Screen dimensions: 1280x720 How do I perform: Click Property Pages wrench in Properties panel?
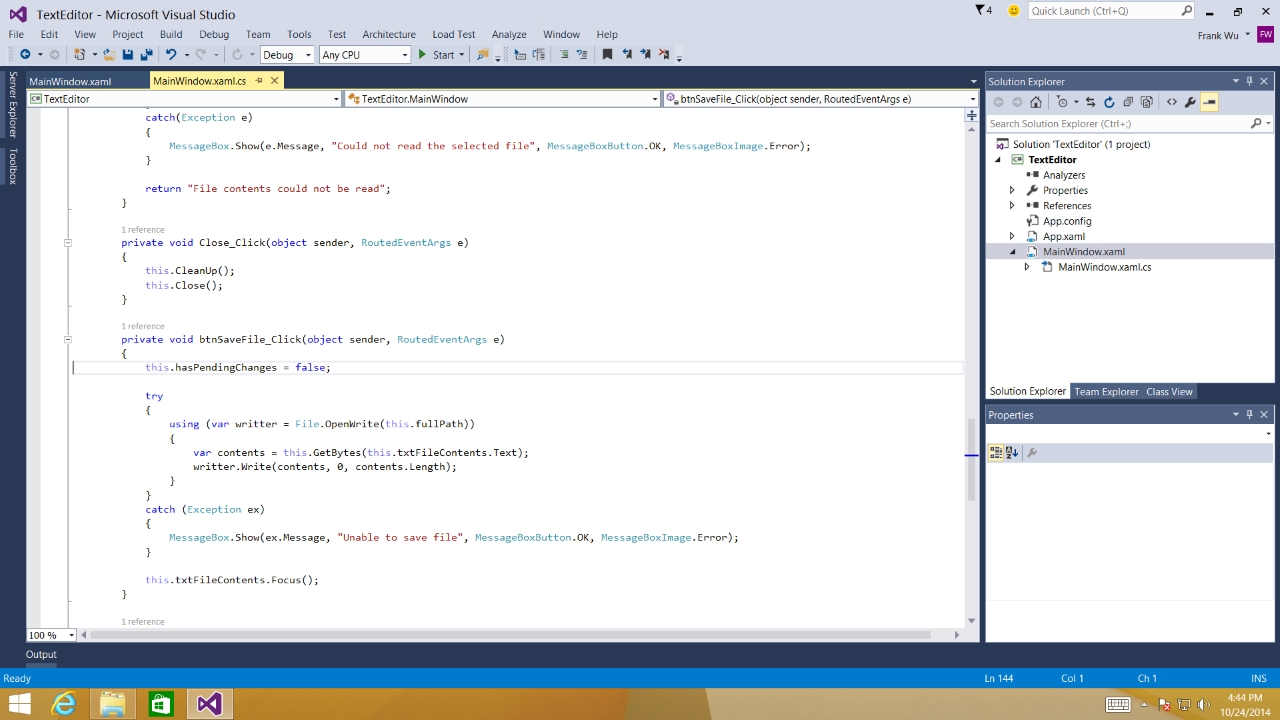click(1032, 453)
